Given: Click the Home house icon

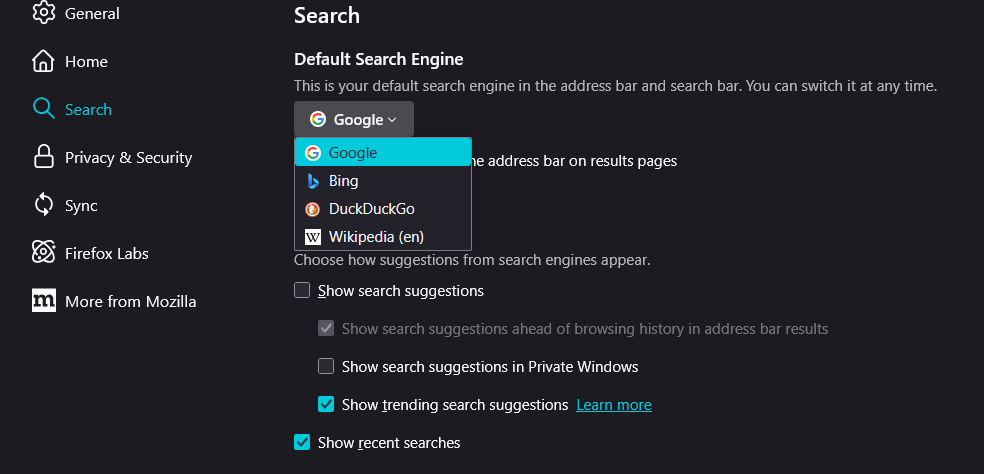Looking at the screenshot, I should (x=43, y=62).
